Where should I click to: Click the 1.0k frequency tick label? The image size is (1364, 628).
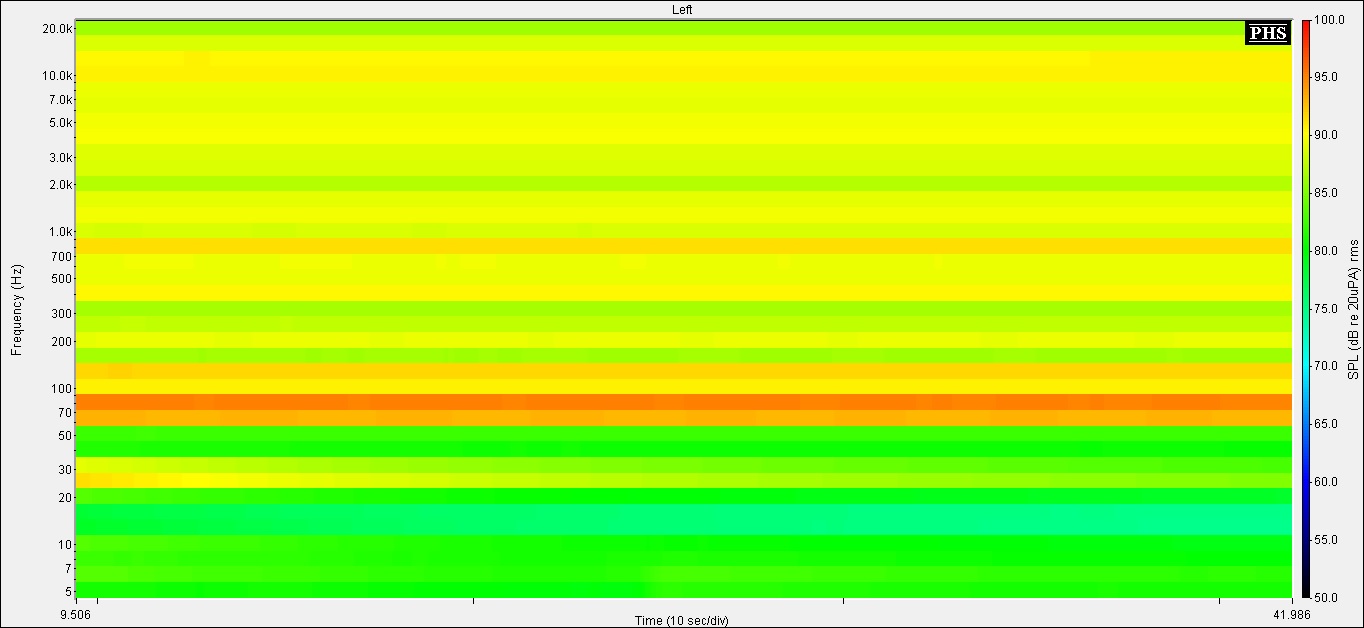[x=59, y=232]
